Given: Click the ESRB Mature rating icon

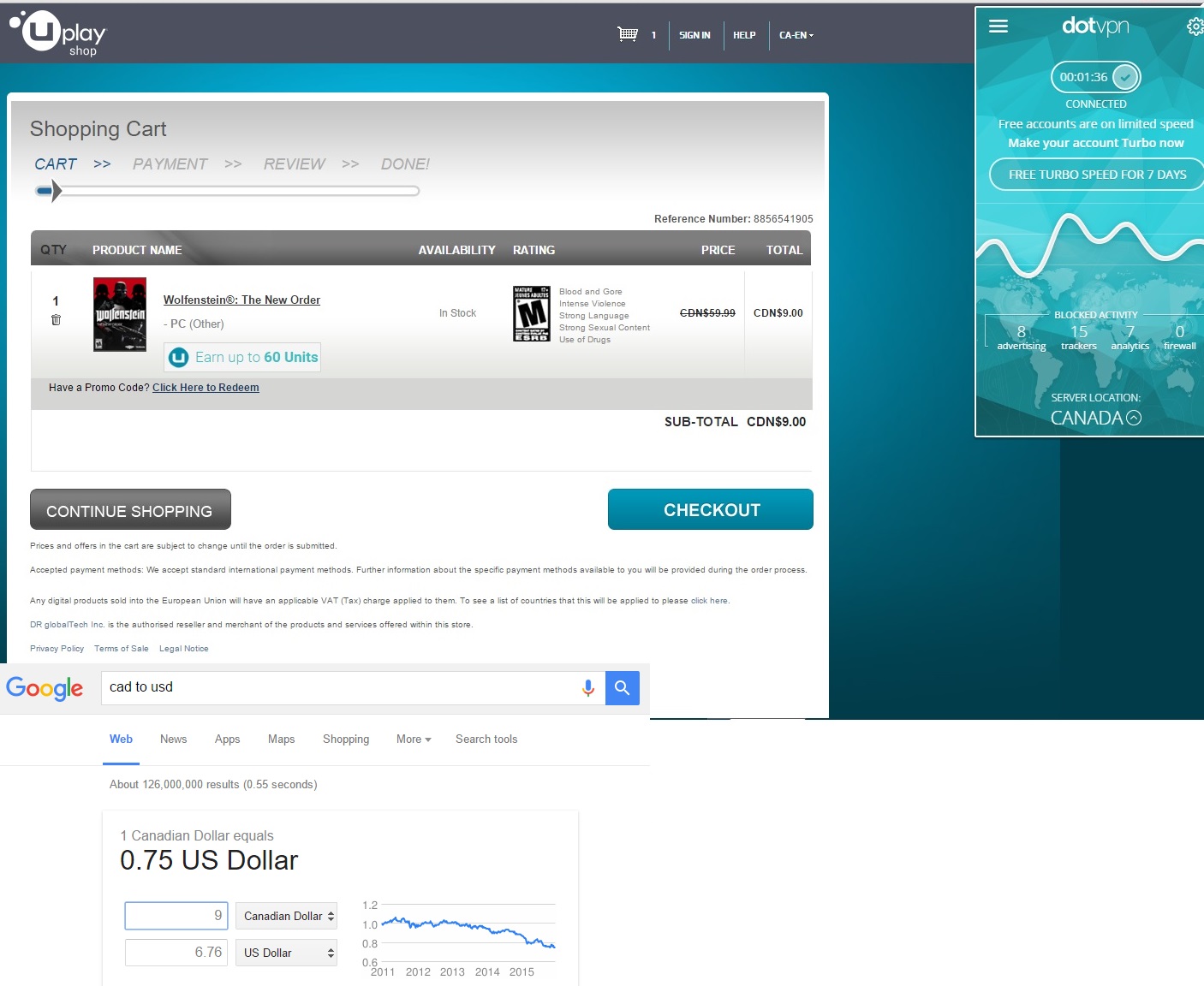Looking at the screenshot, I should tap(532, 313).
